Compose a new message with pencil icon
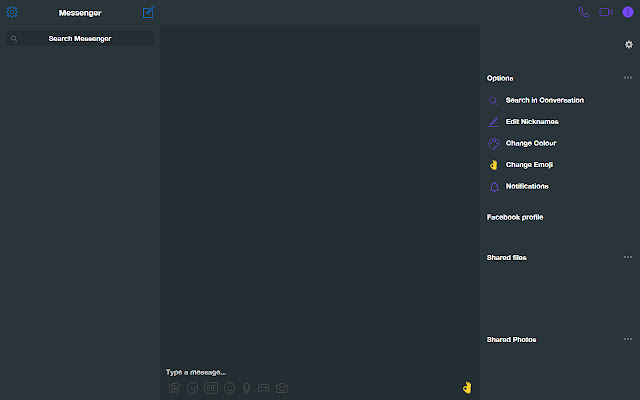Viewport: 640px width, 400px height. coord(148,12)
